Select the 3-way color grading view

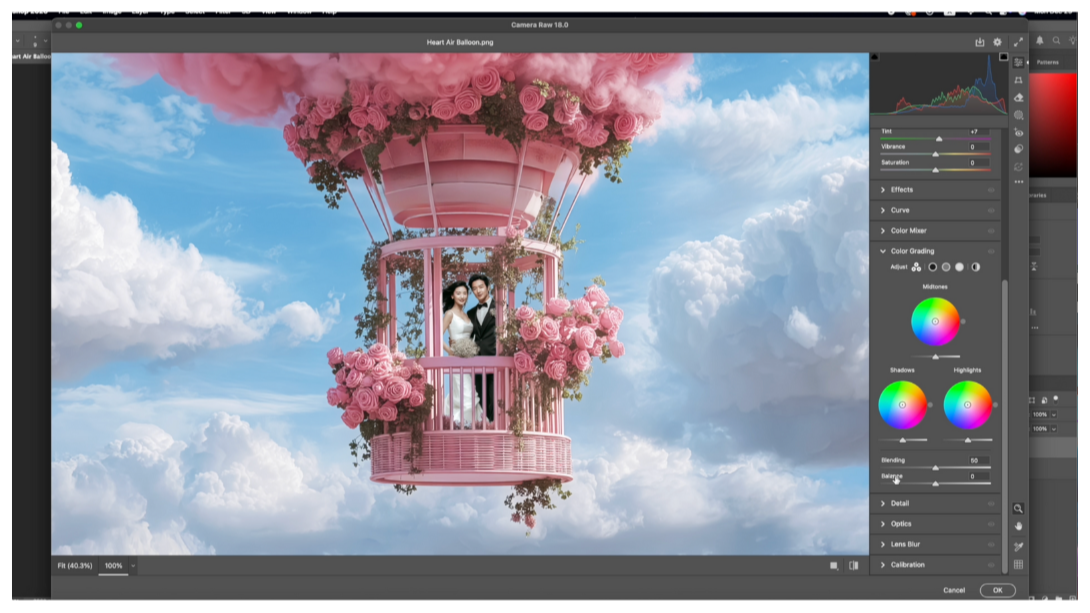916,267
